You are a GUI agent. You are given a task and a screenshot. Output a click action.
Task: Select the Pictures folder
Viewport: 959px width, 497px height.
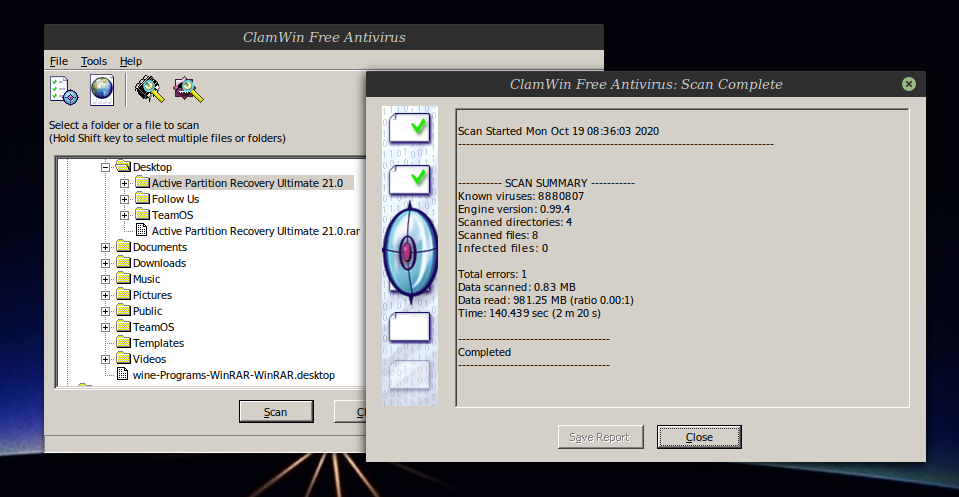tap(152, 295)
